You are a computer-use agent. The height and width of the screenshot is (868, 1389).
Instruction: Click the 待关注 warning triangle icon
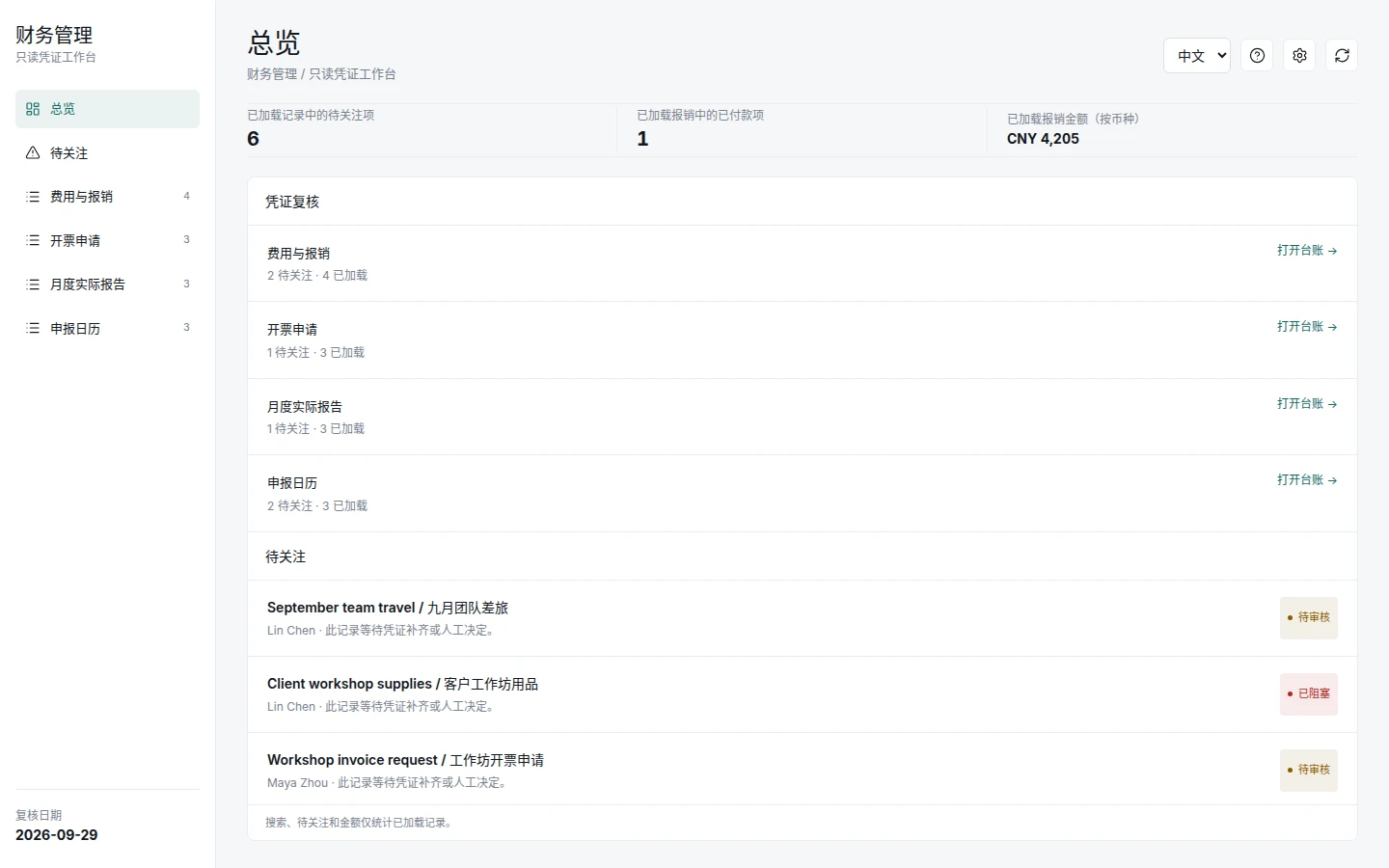(33, 153)
